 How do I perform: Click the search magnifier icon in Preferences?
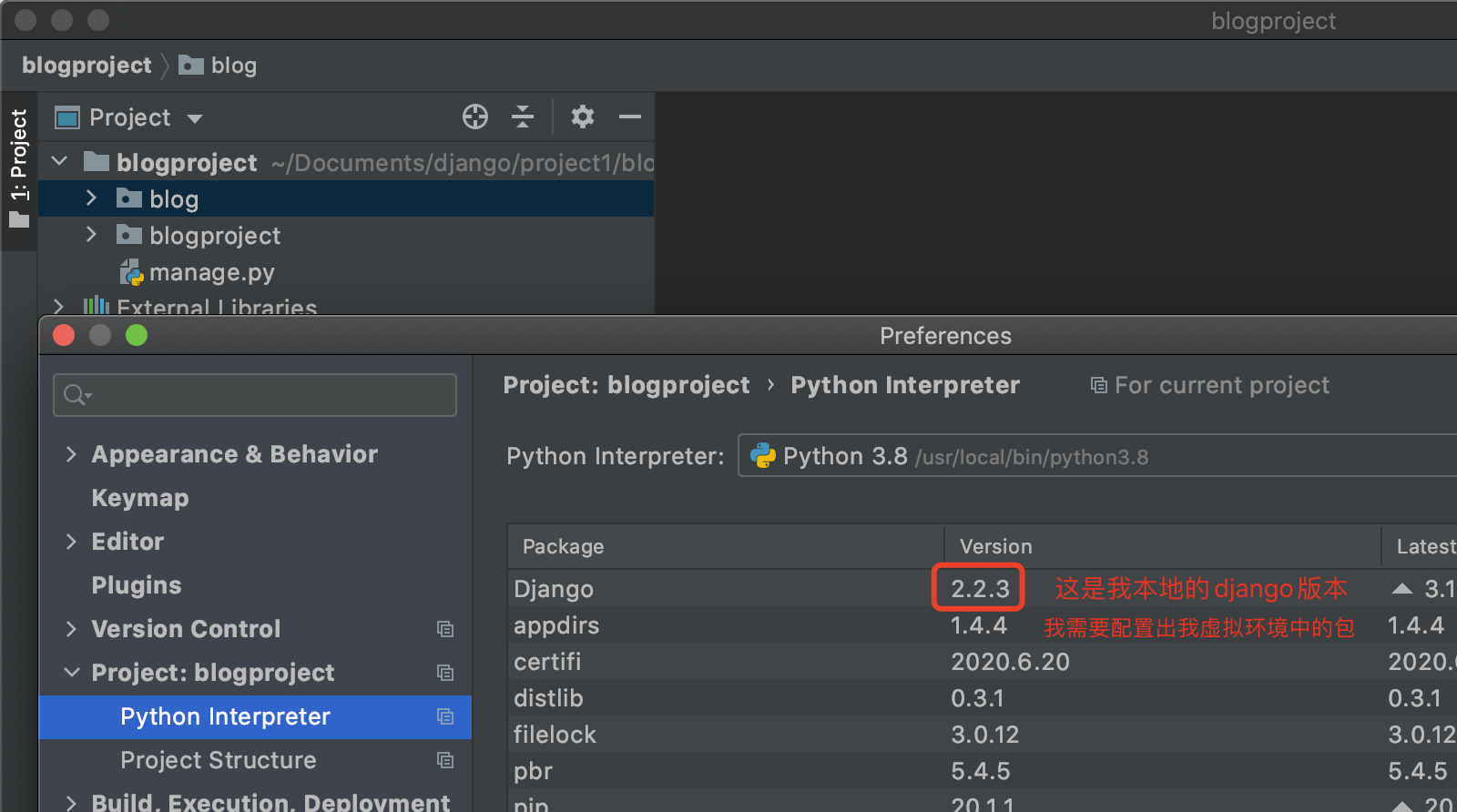tap(76, 395)
